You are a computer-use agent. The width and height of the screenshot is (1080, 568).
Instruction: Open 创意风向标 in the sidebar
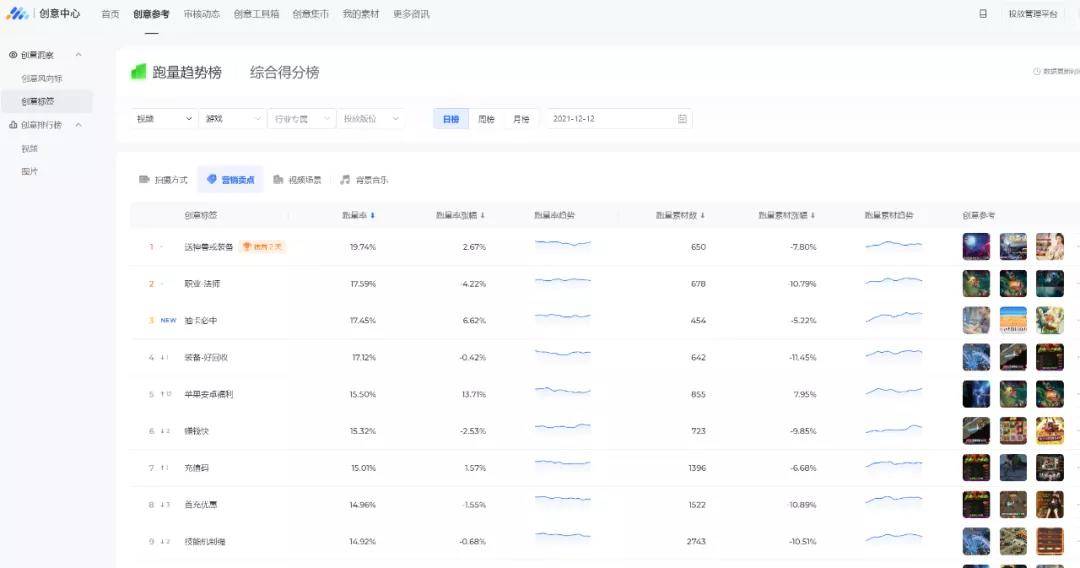pos(42,78)
